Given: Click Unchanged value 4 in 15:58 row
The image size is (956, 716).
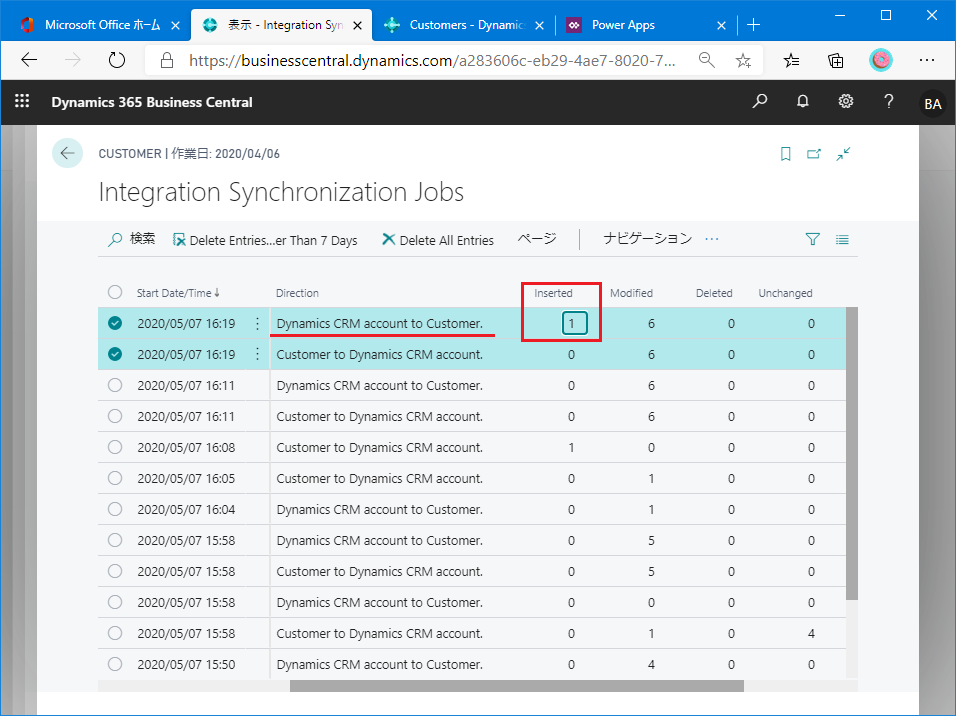Looking at the screenshot, I should pyautogui.click(x=811, y=633).
